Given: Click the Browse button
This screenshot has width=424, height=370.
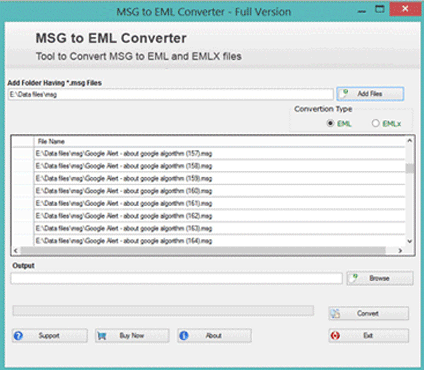Looking at the screenshot, I should pos(380,278).
